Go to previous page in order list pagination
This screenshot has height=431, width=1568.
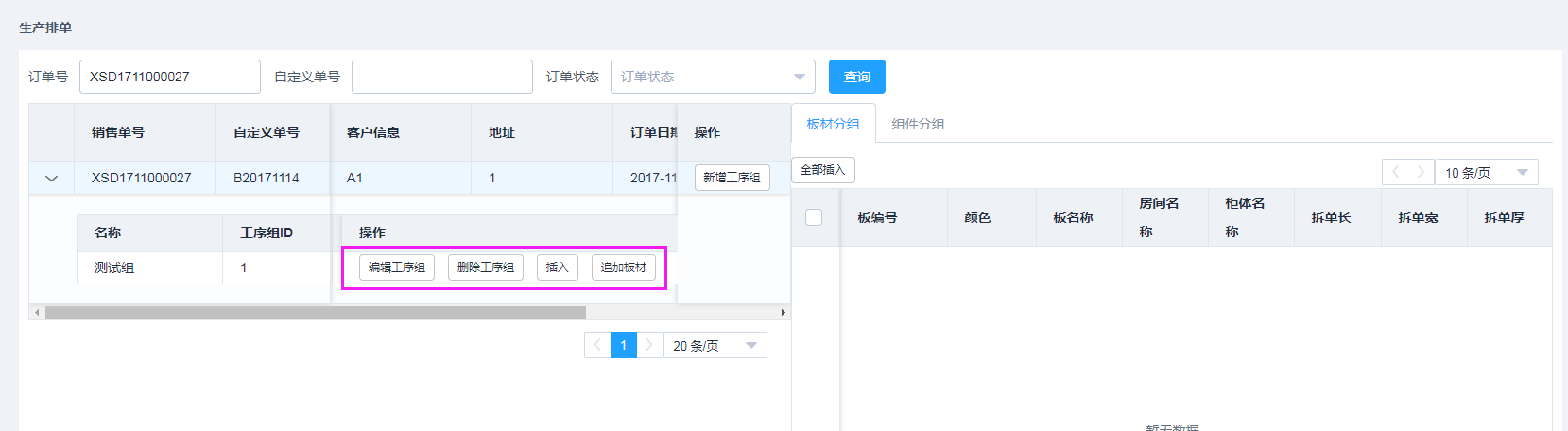597,346
